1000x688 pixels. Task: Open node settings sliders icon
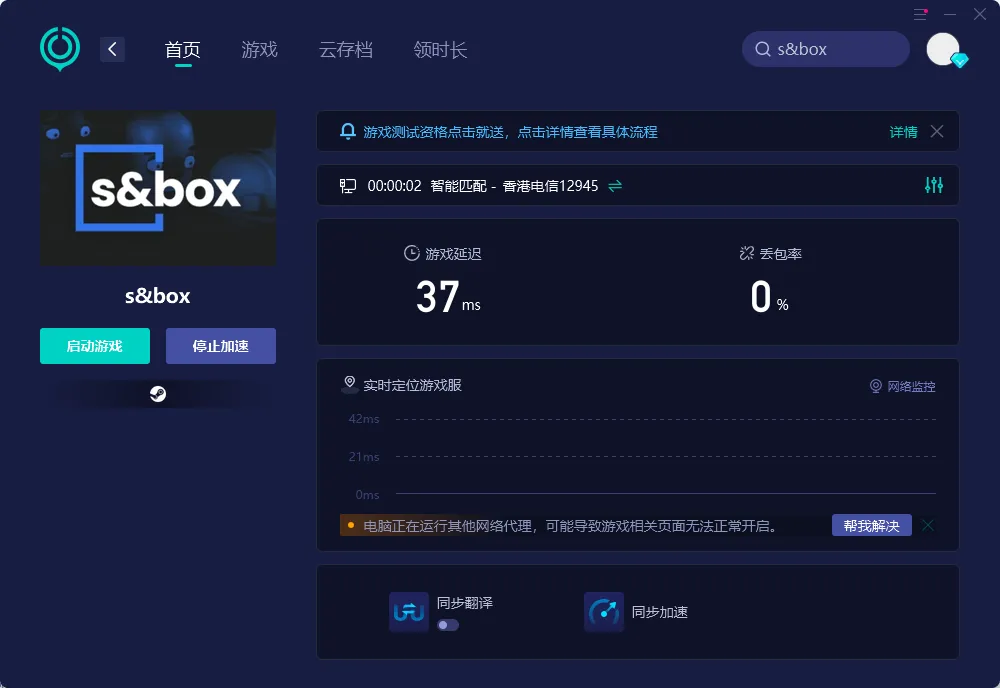pos(934,185)
